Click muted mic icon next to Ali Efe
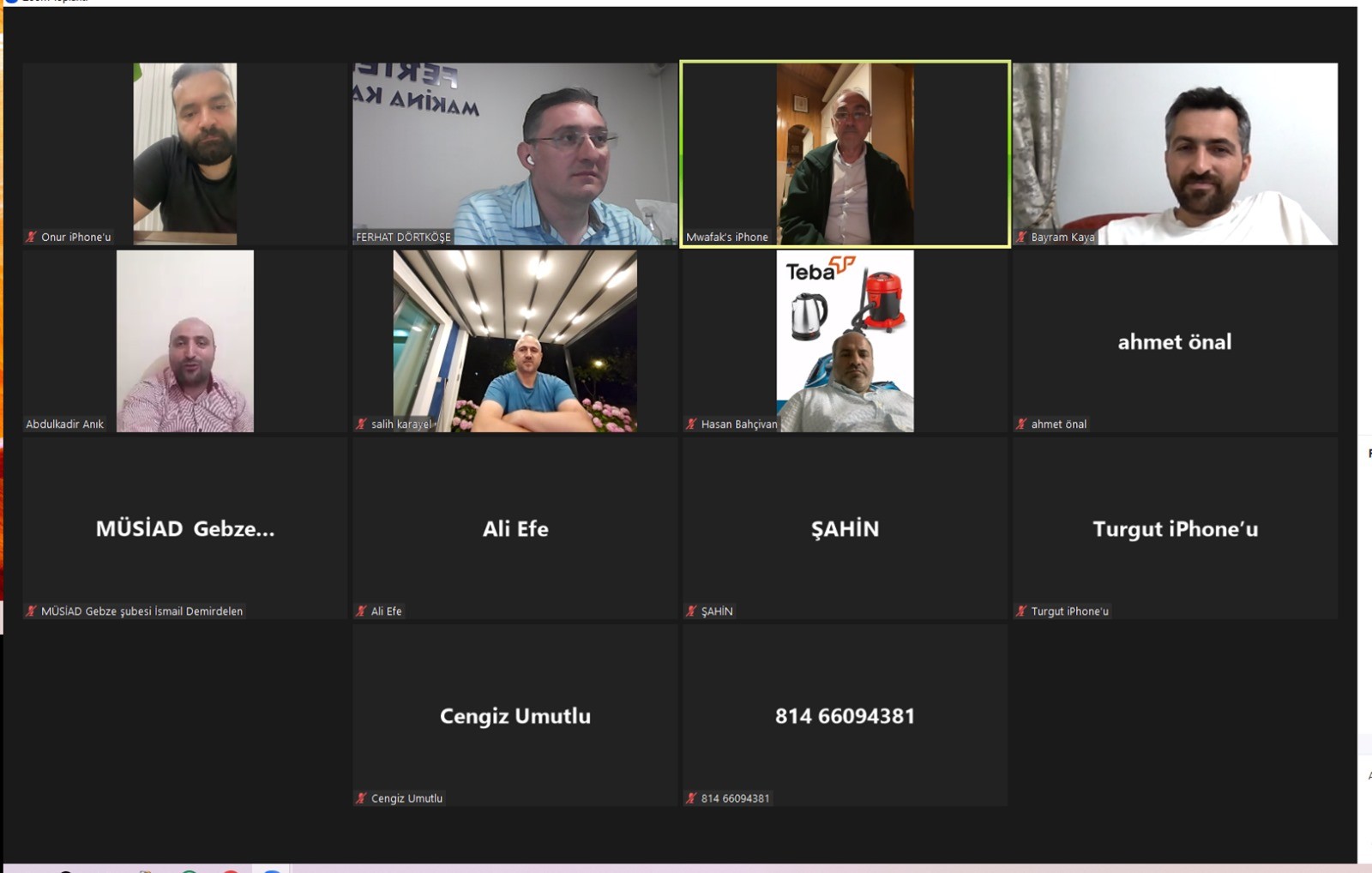The height and width of the screenshot is (873, 1372). [x=362, y=611]
